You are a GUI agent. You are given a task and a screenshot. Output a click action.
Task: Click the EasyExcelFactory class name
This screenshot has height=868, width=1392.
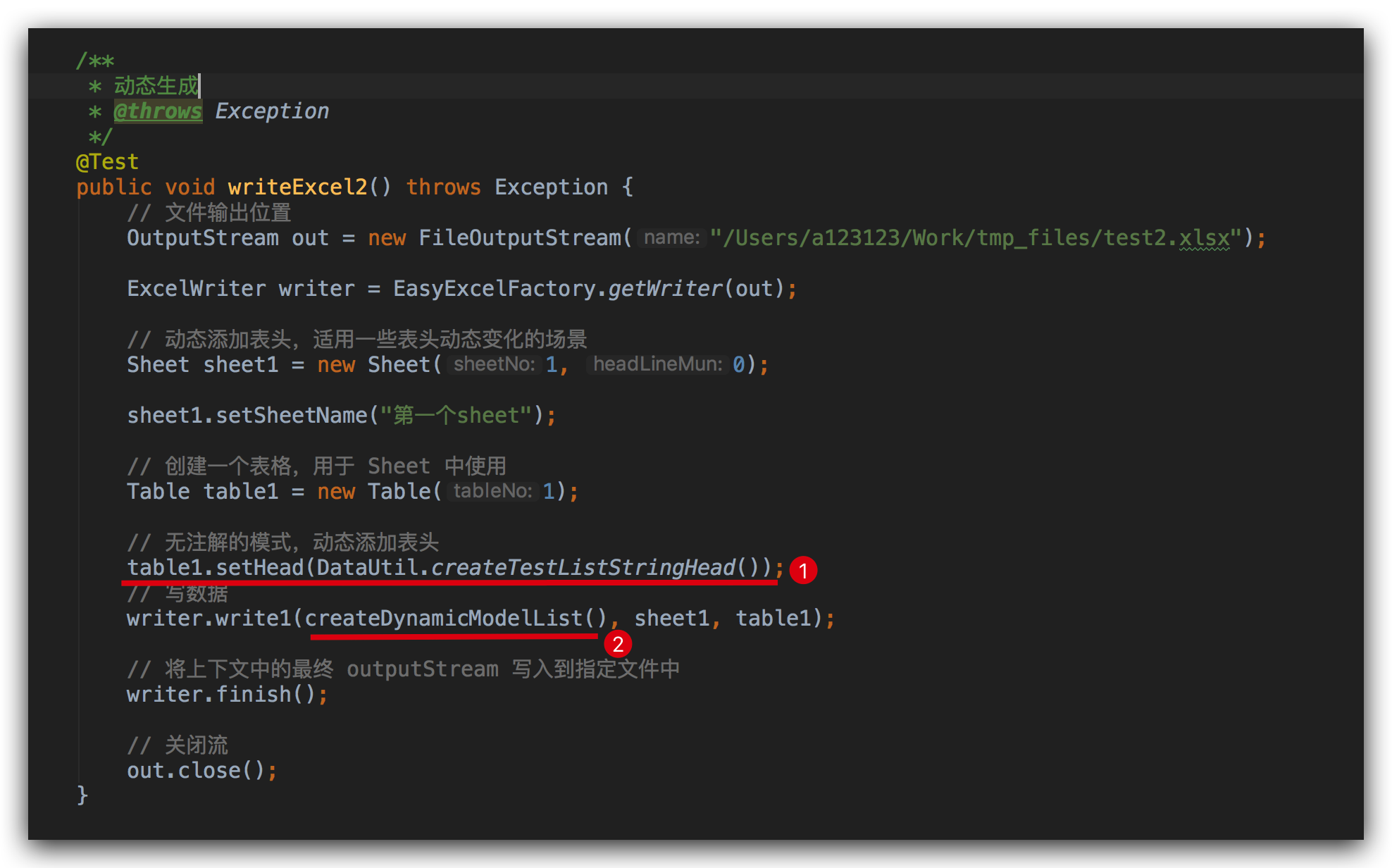[495, 289]
